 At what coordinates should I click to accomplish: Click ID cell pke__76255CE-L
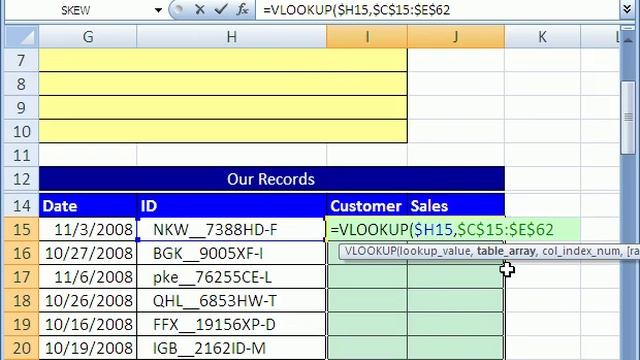[231, 277]
